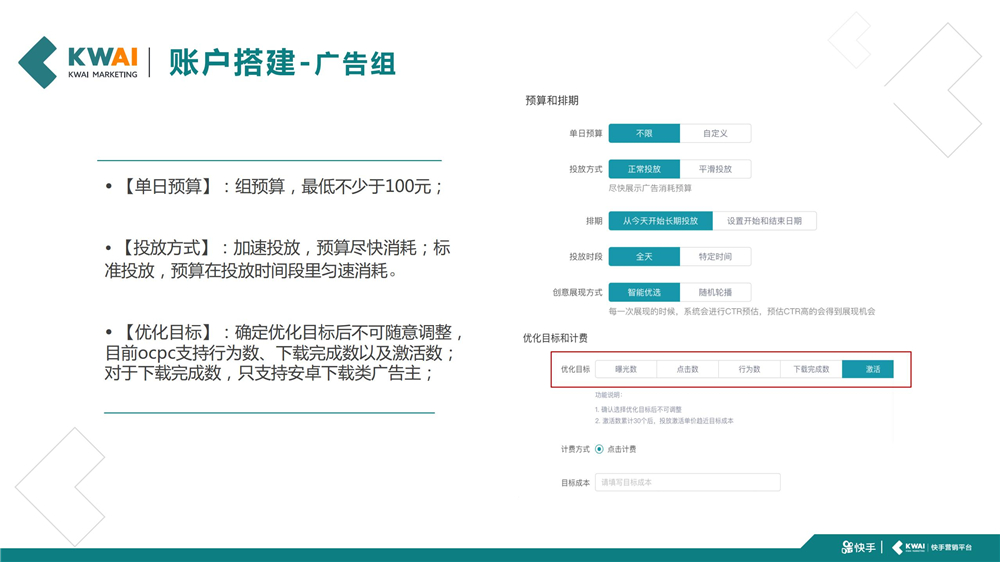Click the KWAI Marketing logo in header

[x=78, y=63]
